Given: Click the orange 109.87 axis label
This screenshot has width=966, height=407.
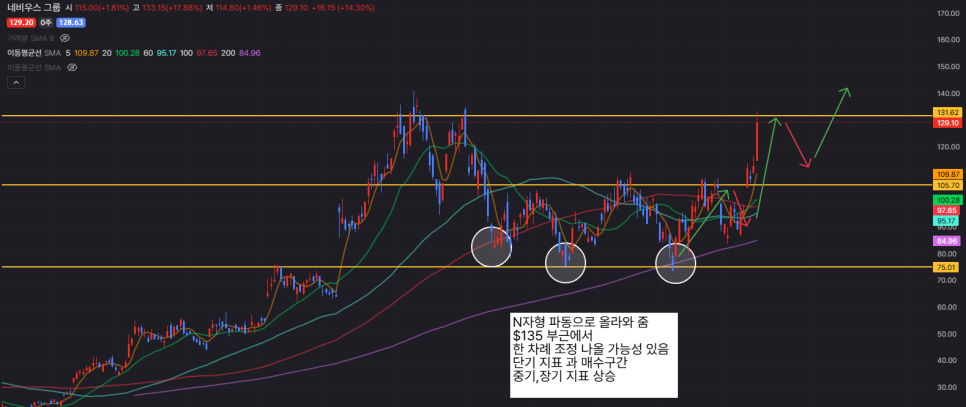Looking at the screenshot, I should [x=948, y=174].
